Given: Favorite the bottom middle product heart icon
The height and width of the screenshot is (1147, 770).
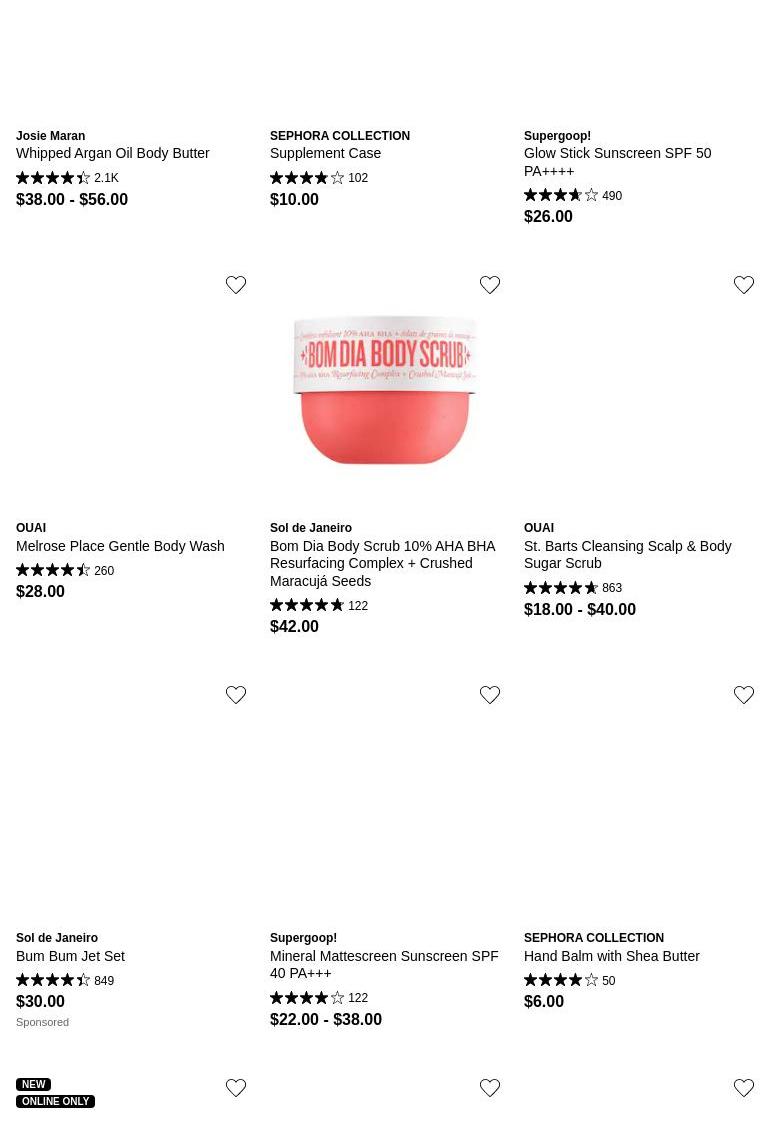Looking at the screenshot, I should [489, 1088].
